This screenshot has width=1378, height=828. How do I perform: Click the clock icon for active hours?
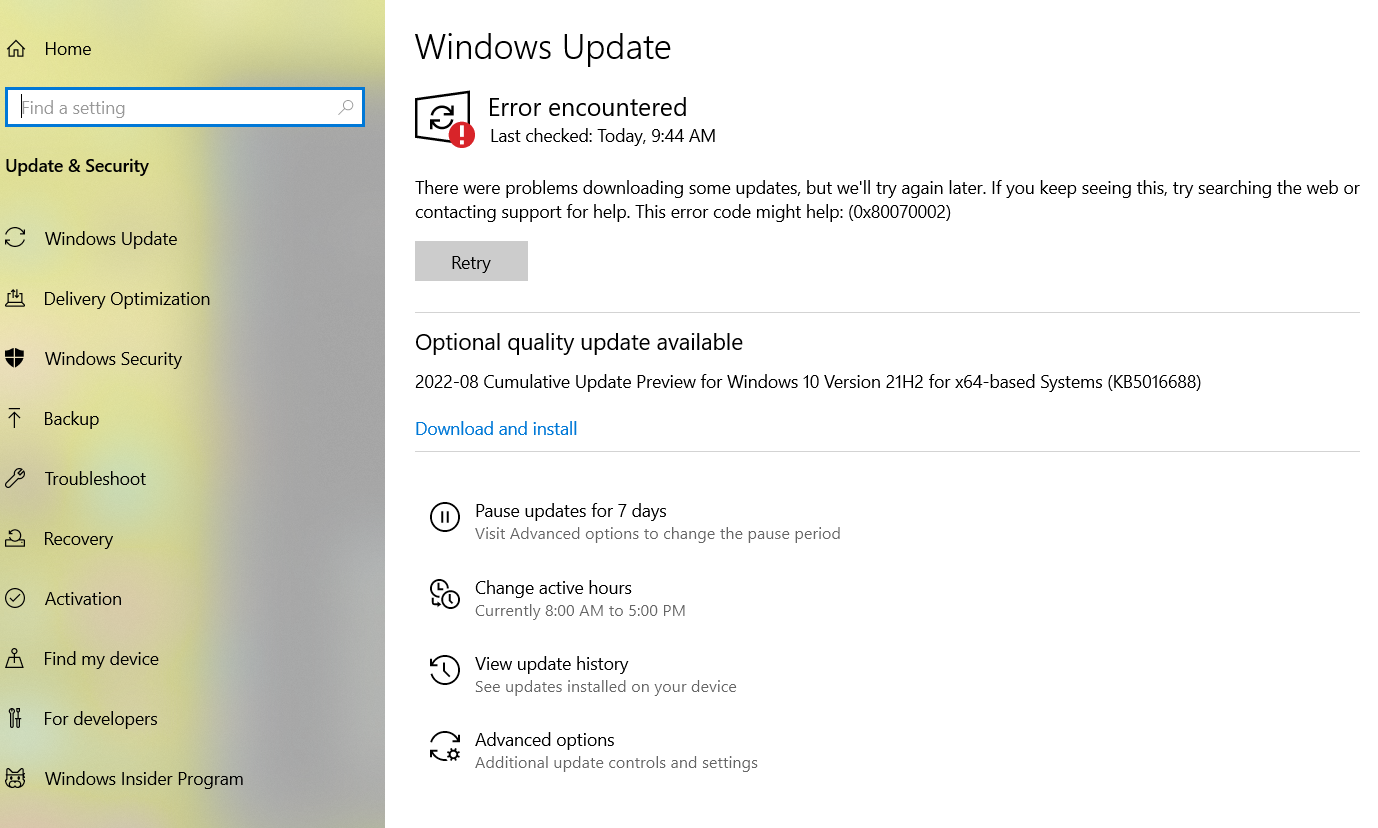(x=445, y=594)
